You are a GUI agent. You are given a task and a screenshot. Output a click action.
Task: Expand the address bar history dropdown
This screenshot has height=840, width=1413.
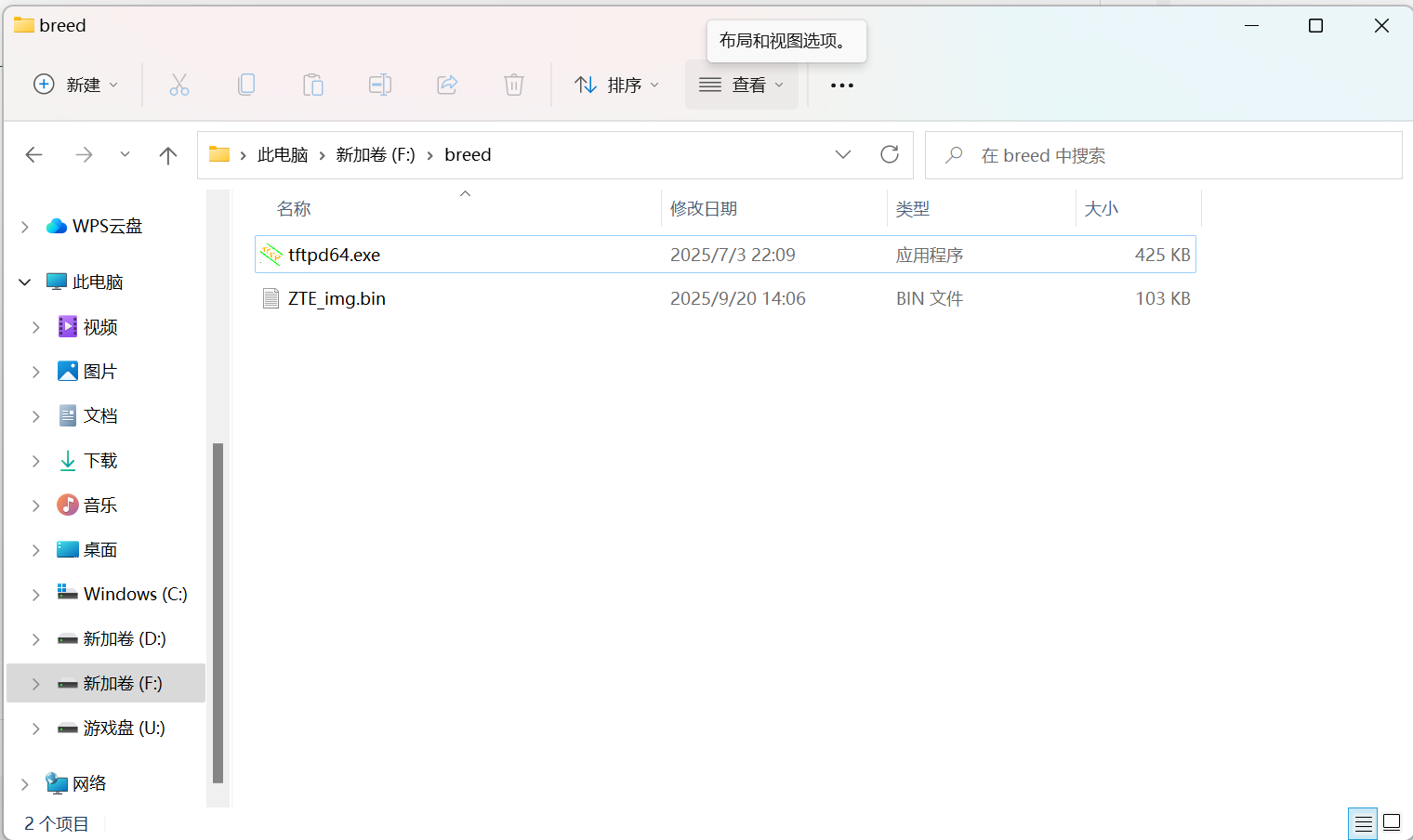[843, 154]
